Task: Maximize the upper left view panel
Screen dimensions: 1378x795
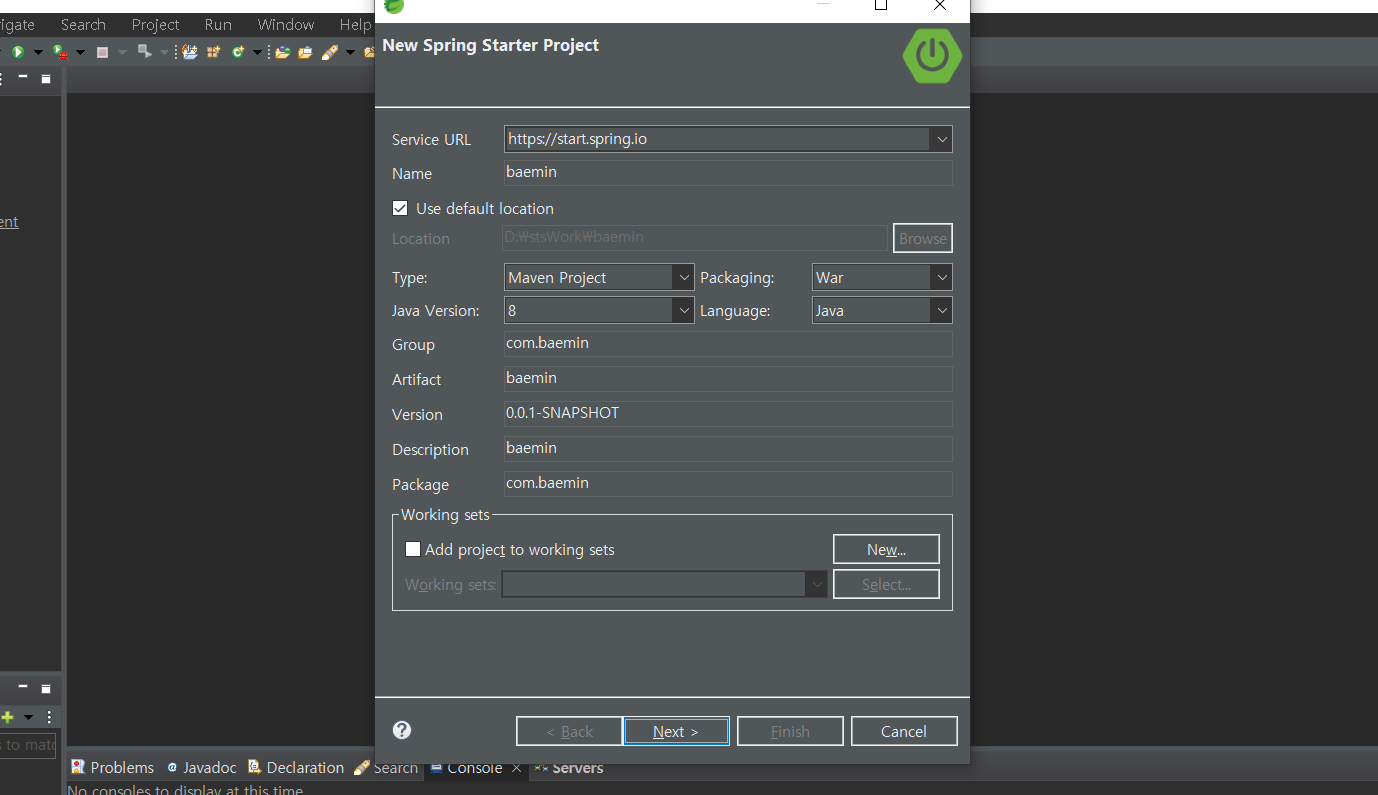Action: 46,77
